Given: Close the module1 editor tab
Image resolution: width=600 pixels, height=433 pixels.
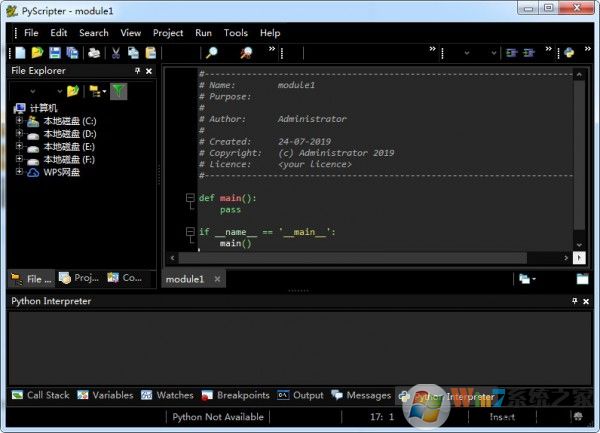Looking at the screenshot, I should point(217,280).
